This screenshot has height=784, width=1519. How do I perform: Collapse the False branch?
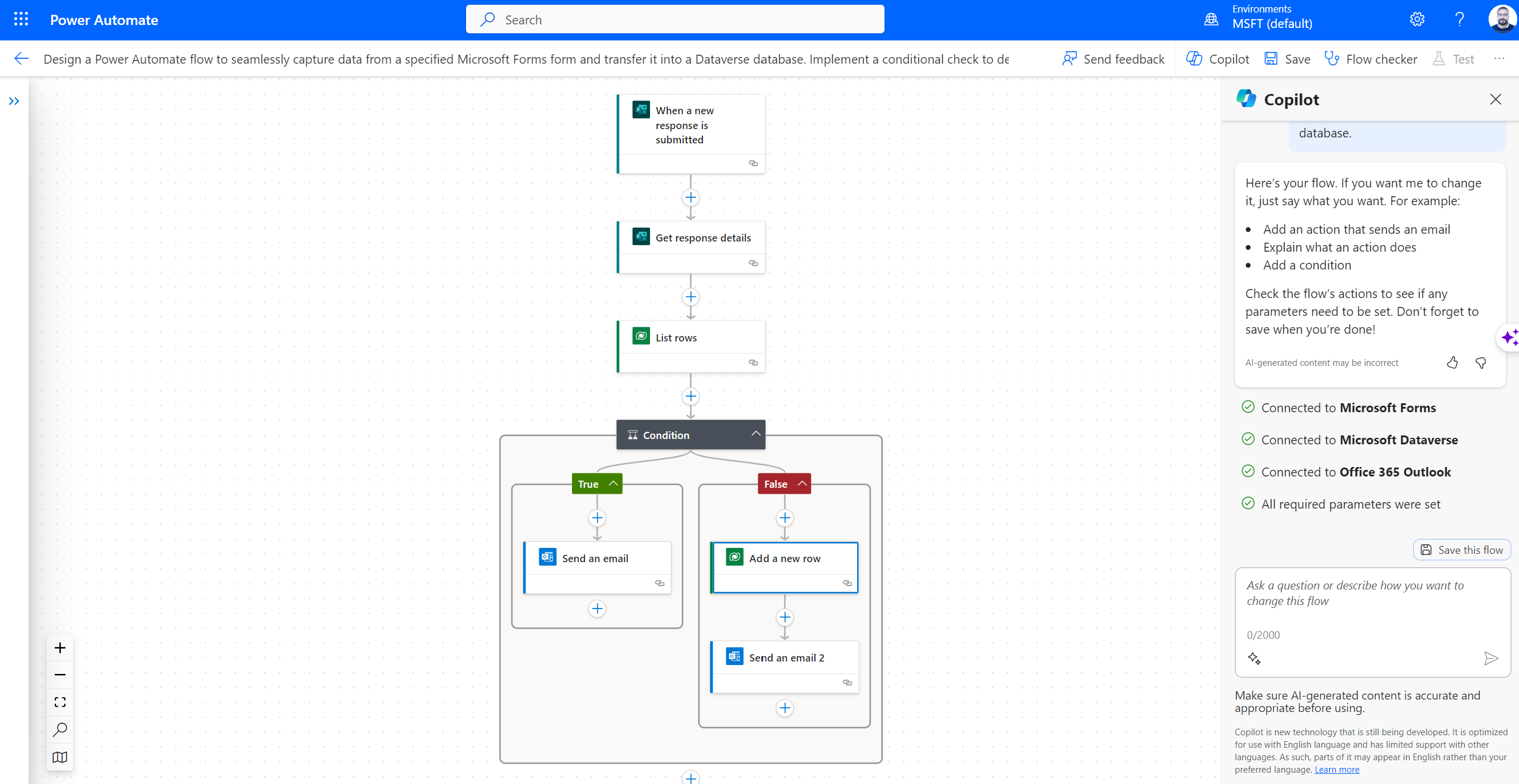[802, 484]
